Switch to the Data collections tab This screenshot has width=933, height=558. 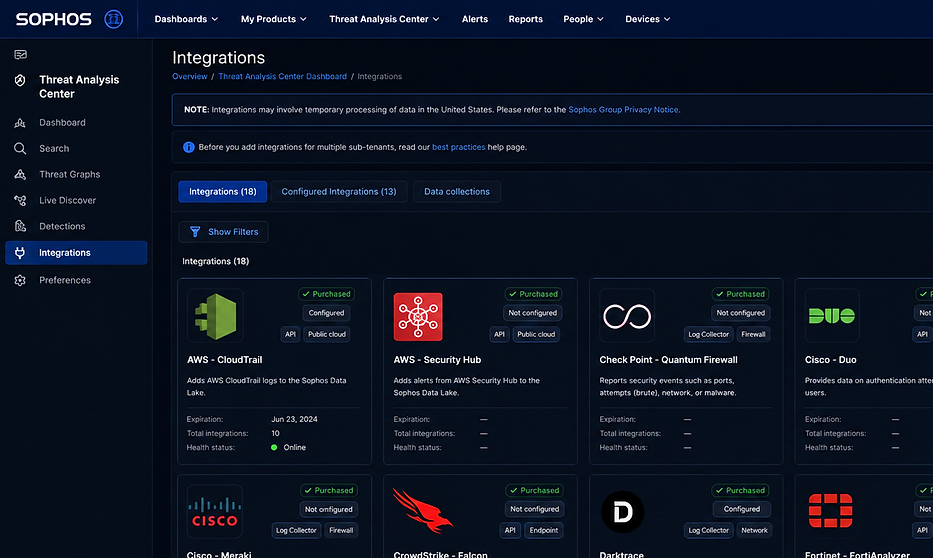click(x=457, y=192)
